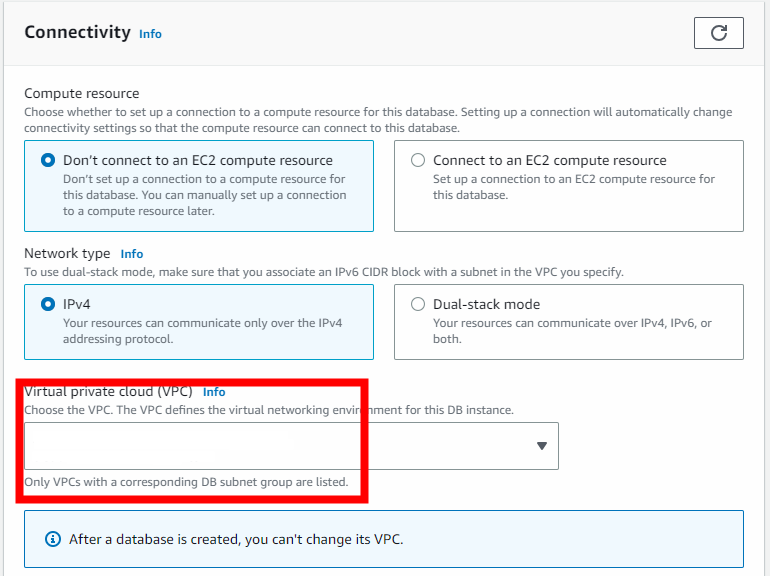Open the Info link beside Connectivity heading
Screen dimensions: 770x576
point(150,34)
